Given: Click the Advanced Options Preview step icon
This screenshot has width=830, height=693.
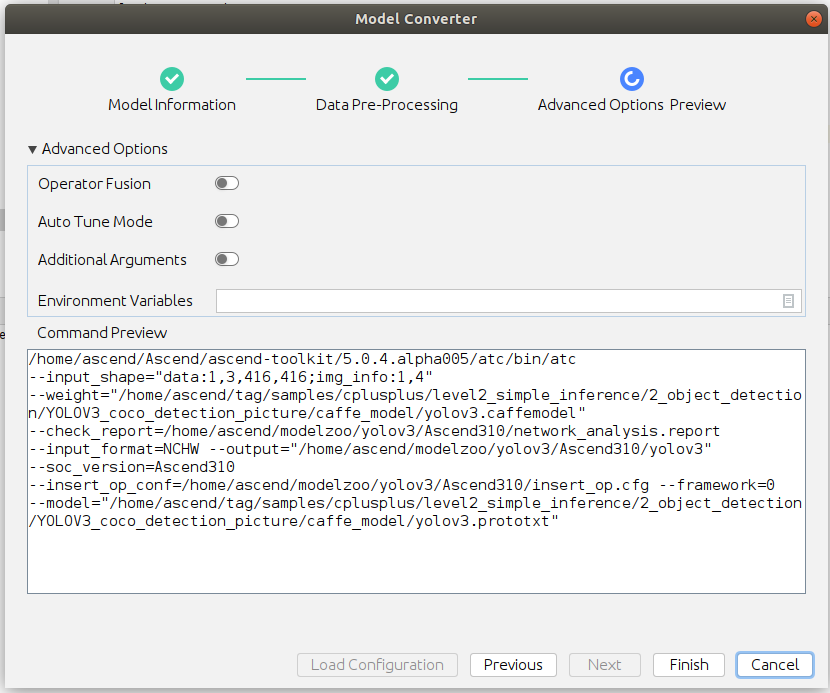Looking at the screenshot, I should pyautogui.click(x=632, y=79).
